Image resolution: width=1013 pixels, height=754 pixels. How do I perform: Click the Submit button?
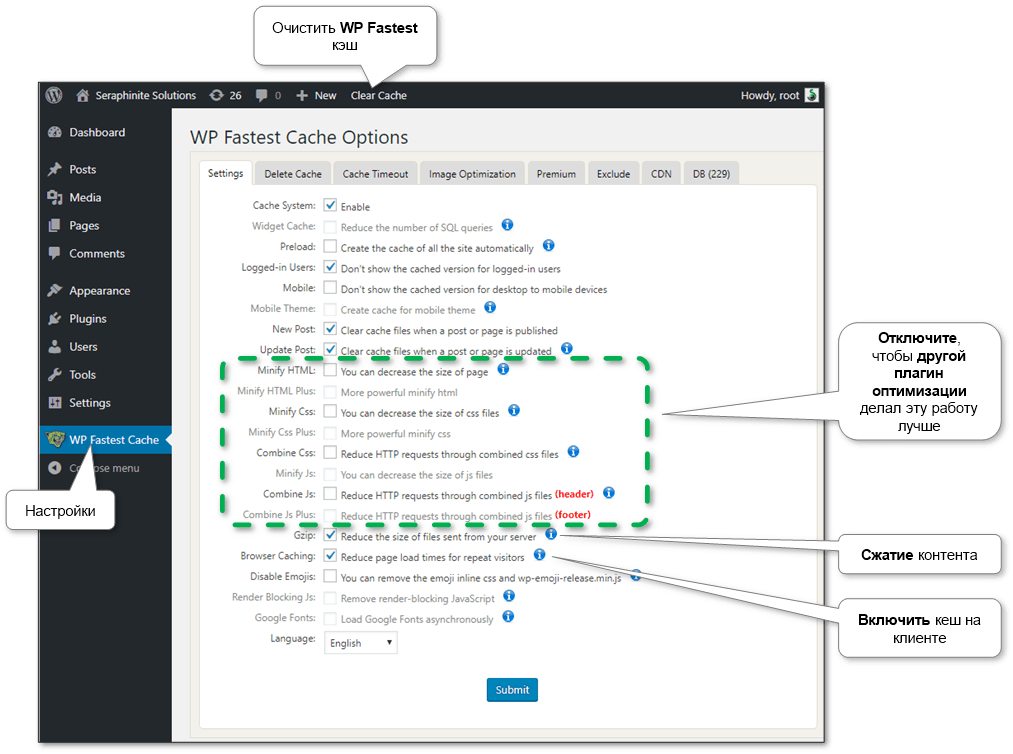click(512, 690)
